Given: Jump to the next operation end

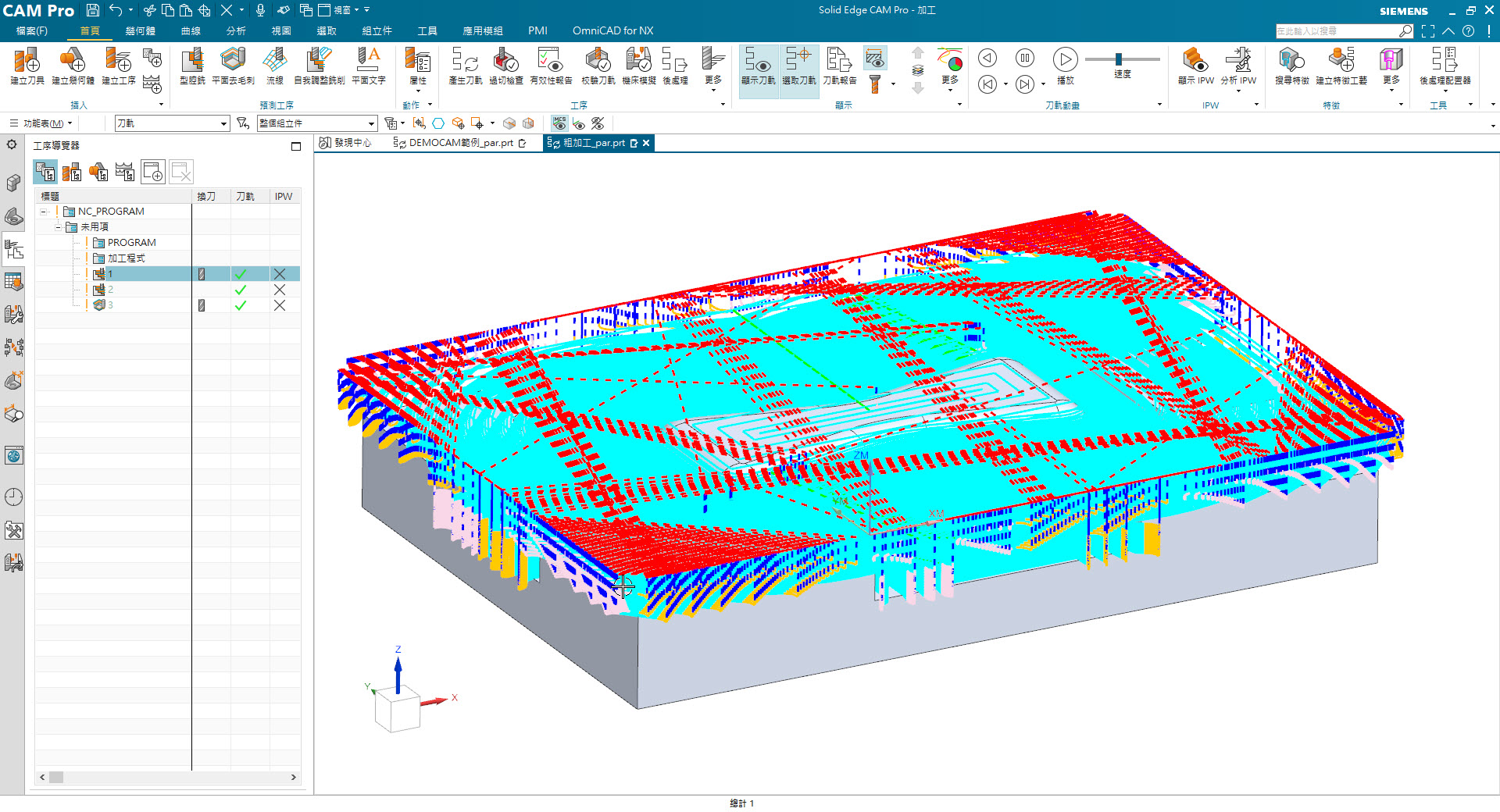Looking at the screenshot, I should tap(1025, 84).
